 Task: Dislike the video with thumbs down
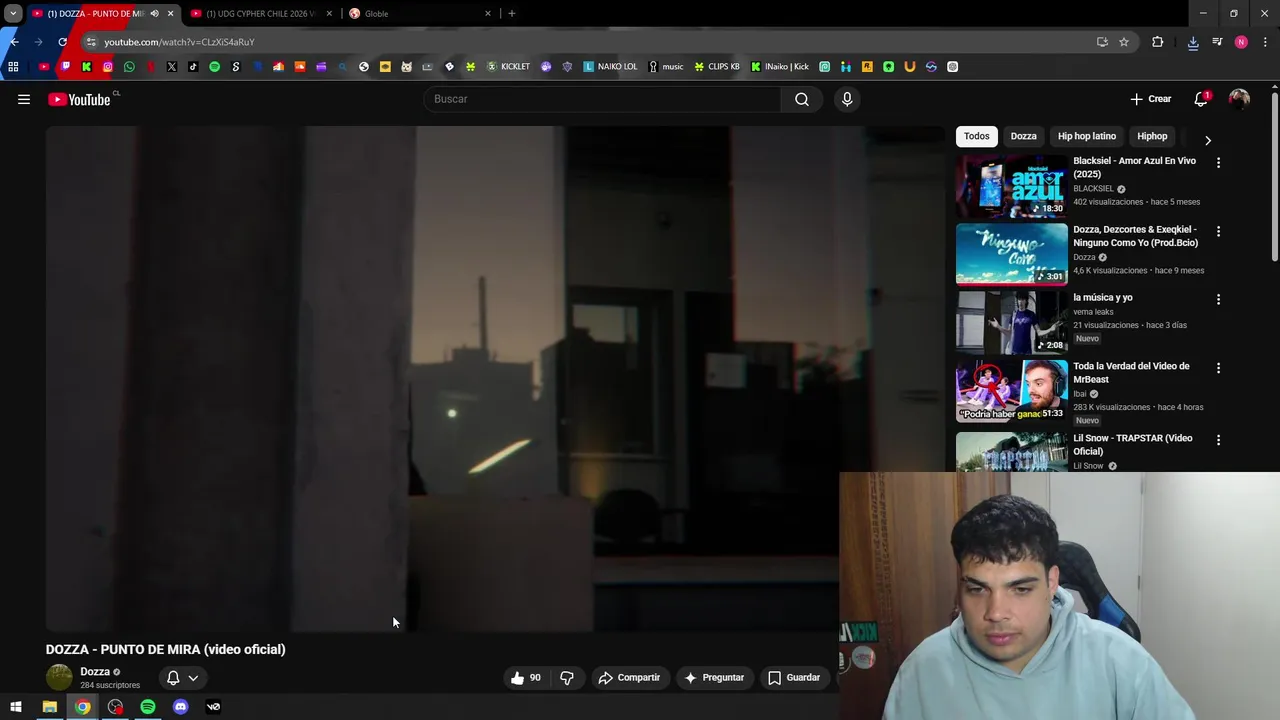tap(567, 678)
